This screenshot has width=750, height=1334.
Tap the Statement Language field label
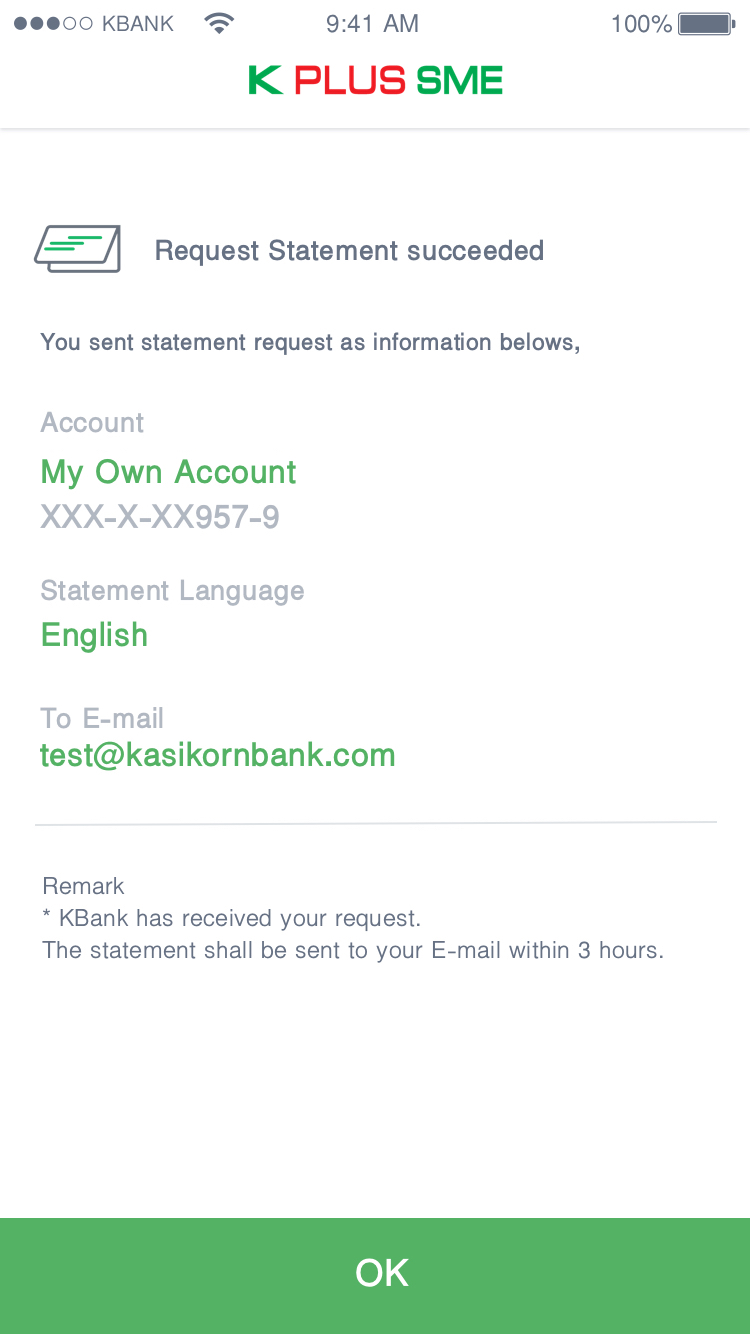point(172,591)
